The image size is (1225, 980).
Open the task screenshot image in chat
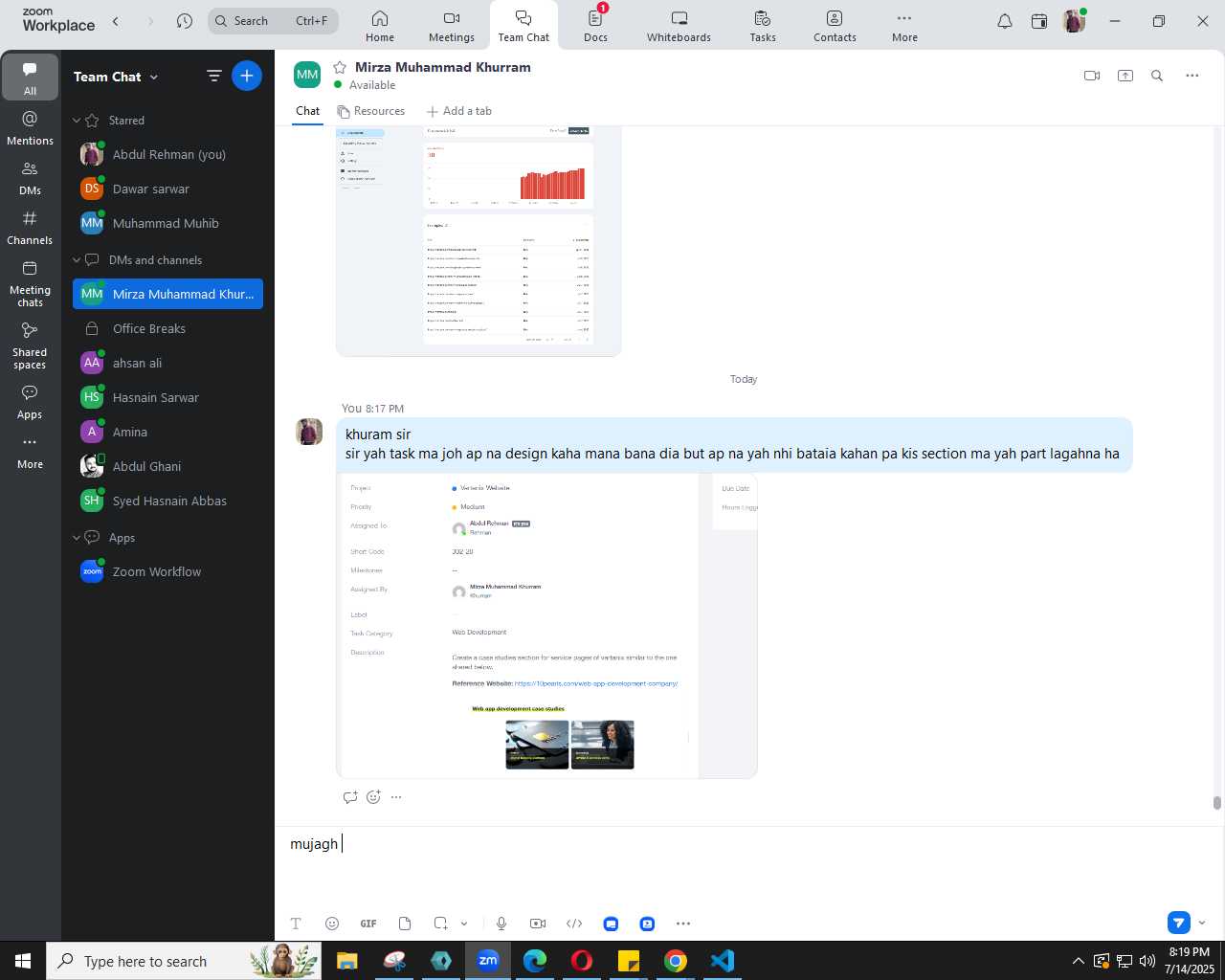coord(546,626)
